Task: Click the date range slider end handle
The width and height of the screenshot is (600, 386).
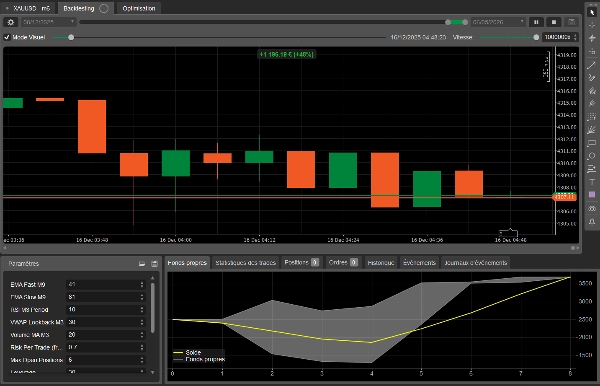Action: click(465, 22)
